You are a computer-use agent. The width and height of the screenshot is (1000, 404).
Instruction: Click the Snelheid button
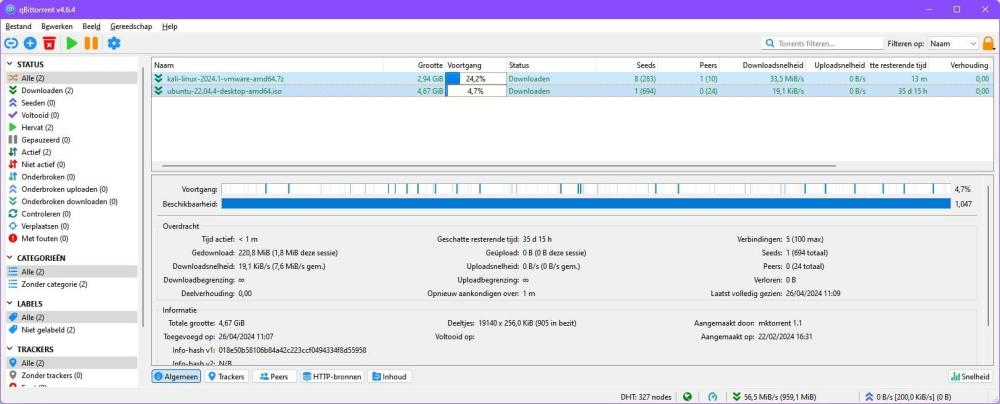(x=971, y=377)
